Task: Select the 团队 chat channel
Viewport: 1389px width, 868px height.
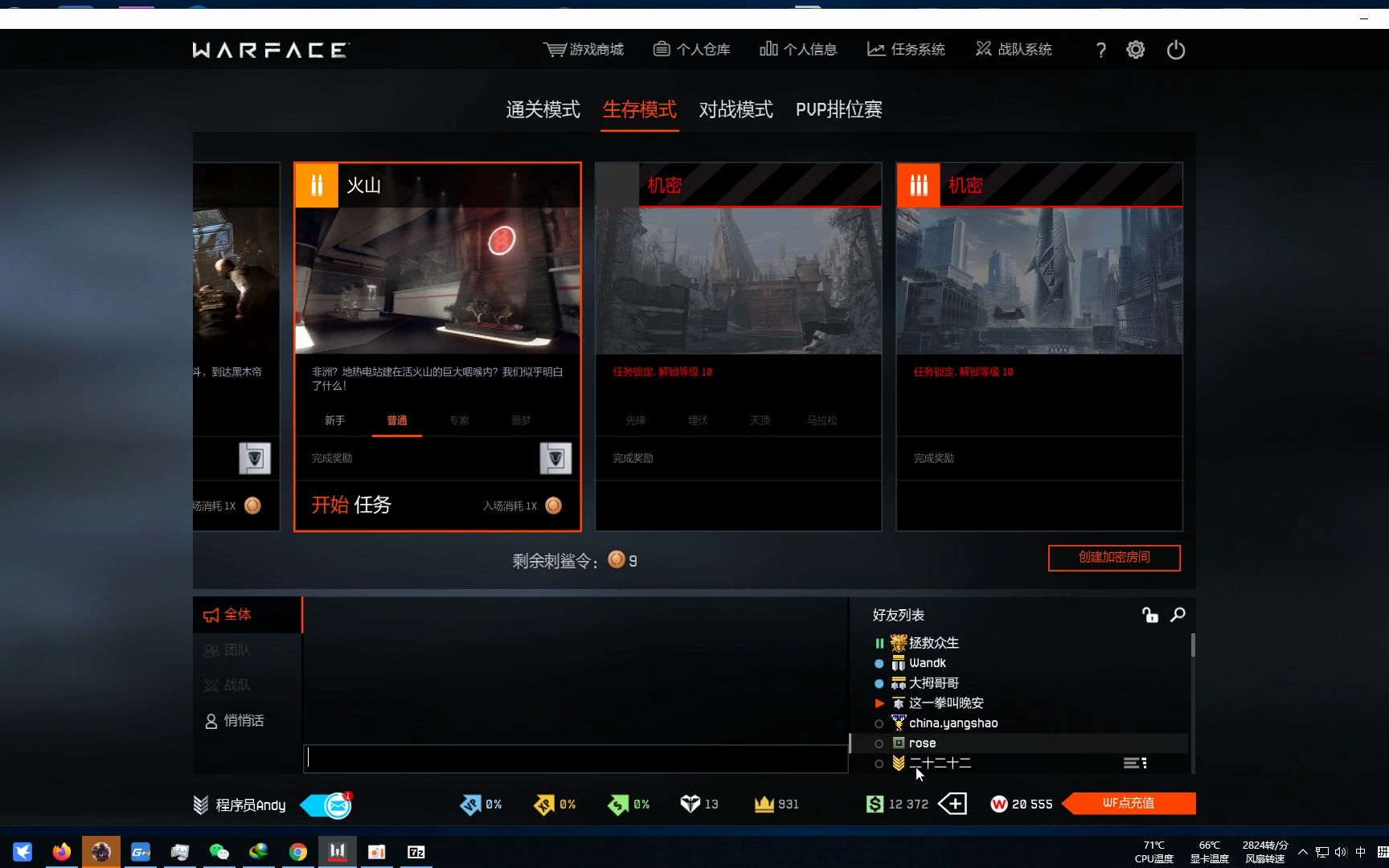Action: click(x=247, y=650)
